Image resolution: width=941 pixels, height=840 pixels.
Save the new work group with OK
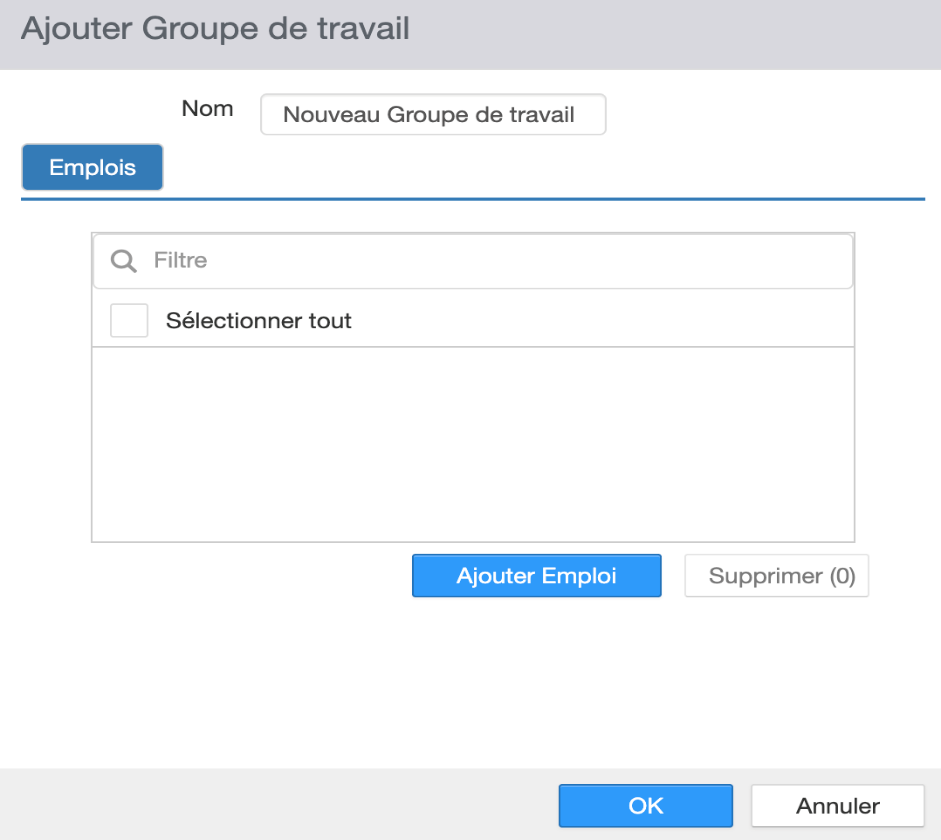(646, 806)
